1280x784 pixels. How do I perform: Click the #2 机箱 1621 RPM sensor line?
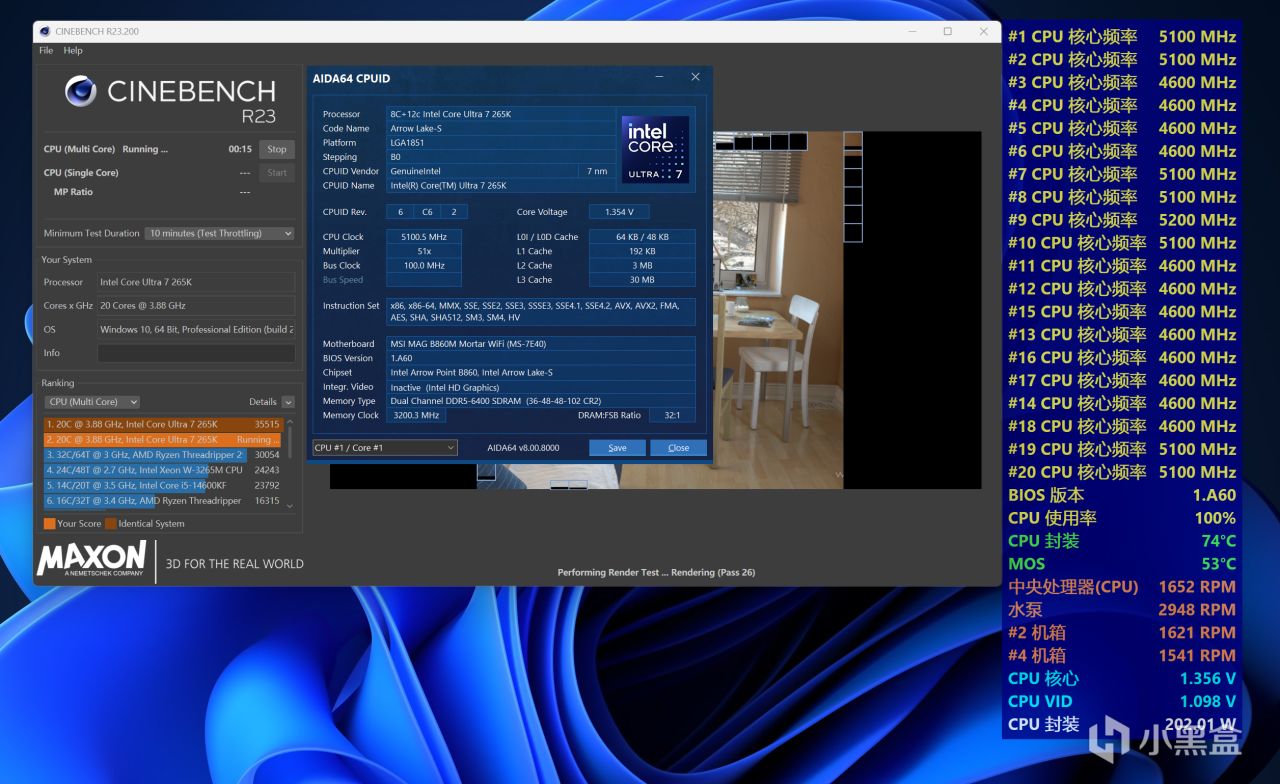pyautogui.click(x=1122, y=632)
